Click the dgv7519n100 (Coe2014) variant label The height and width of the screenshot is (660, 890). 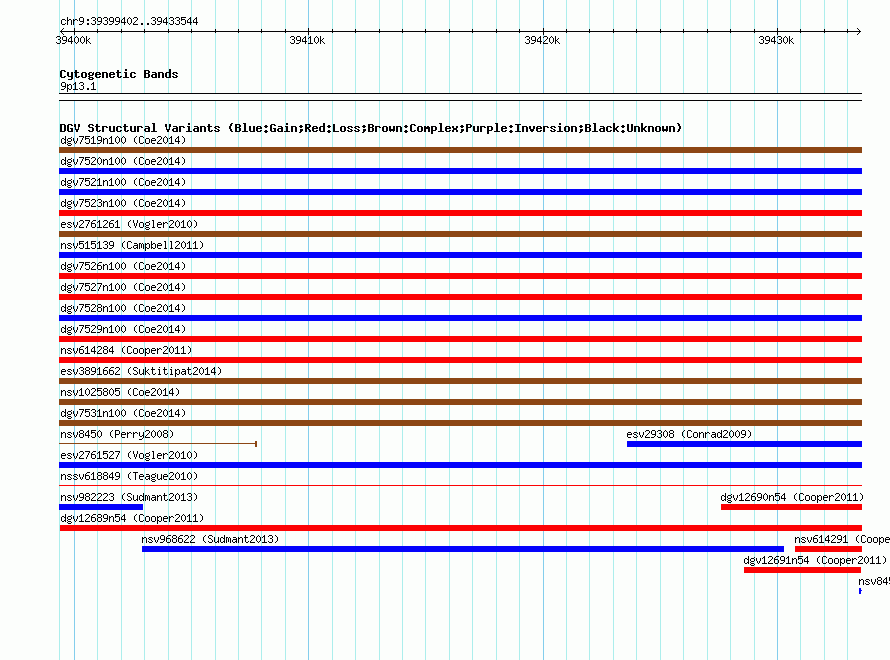(x=123, y=140)
